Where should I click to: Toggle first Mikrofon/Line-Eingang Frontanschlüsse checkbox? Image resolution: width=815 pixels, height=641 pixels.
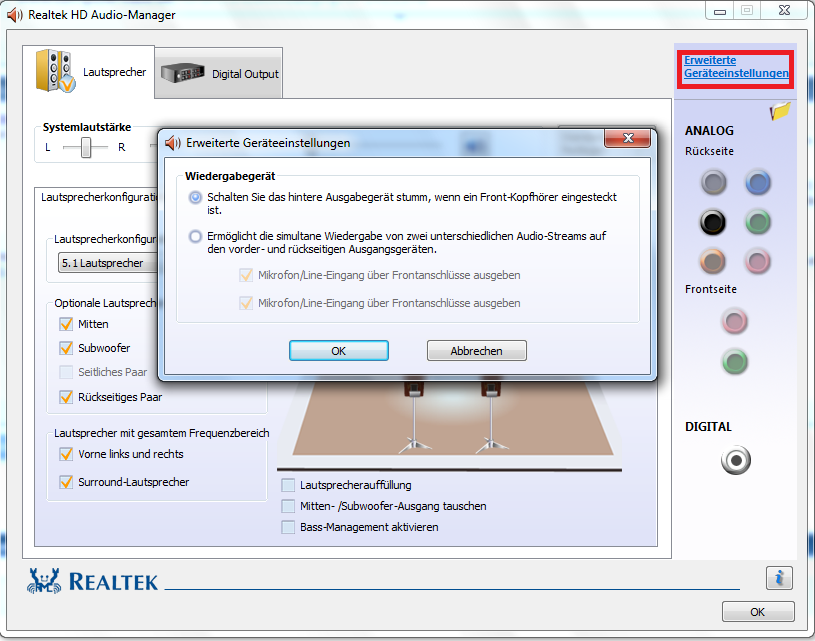pos(246,275)
